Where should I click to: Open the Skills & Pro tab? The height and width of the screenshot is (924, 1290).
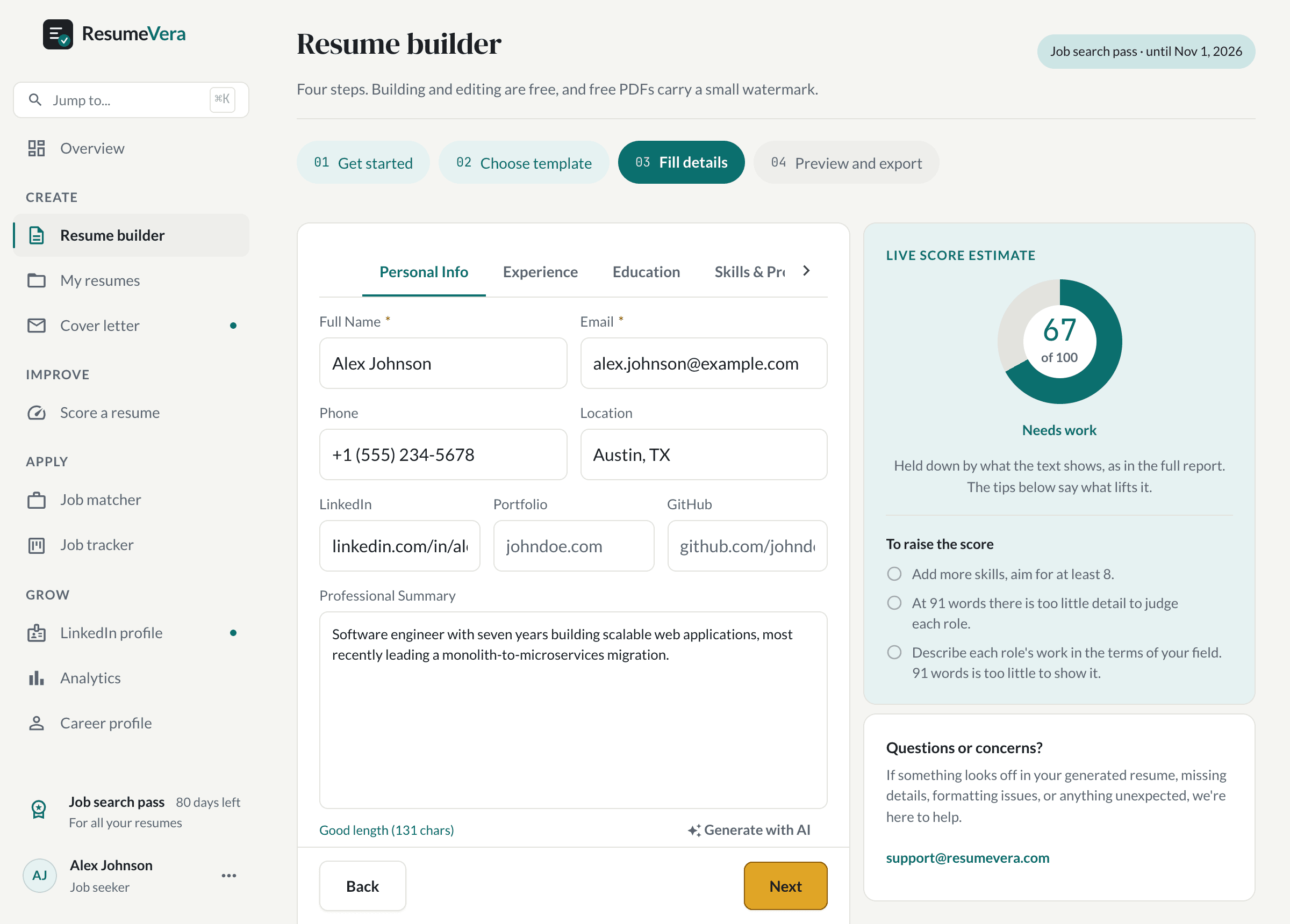point(750,272)
